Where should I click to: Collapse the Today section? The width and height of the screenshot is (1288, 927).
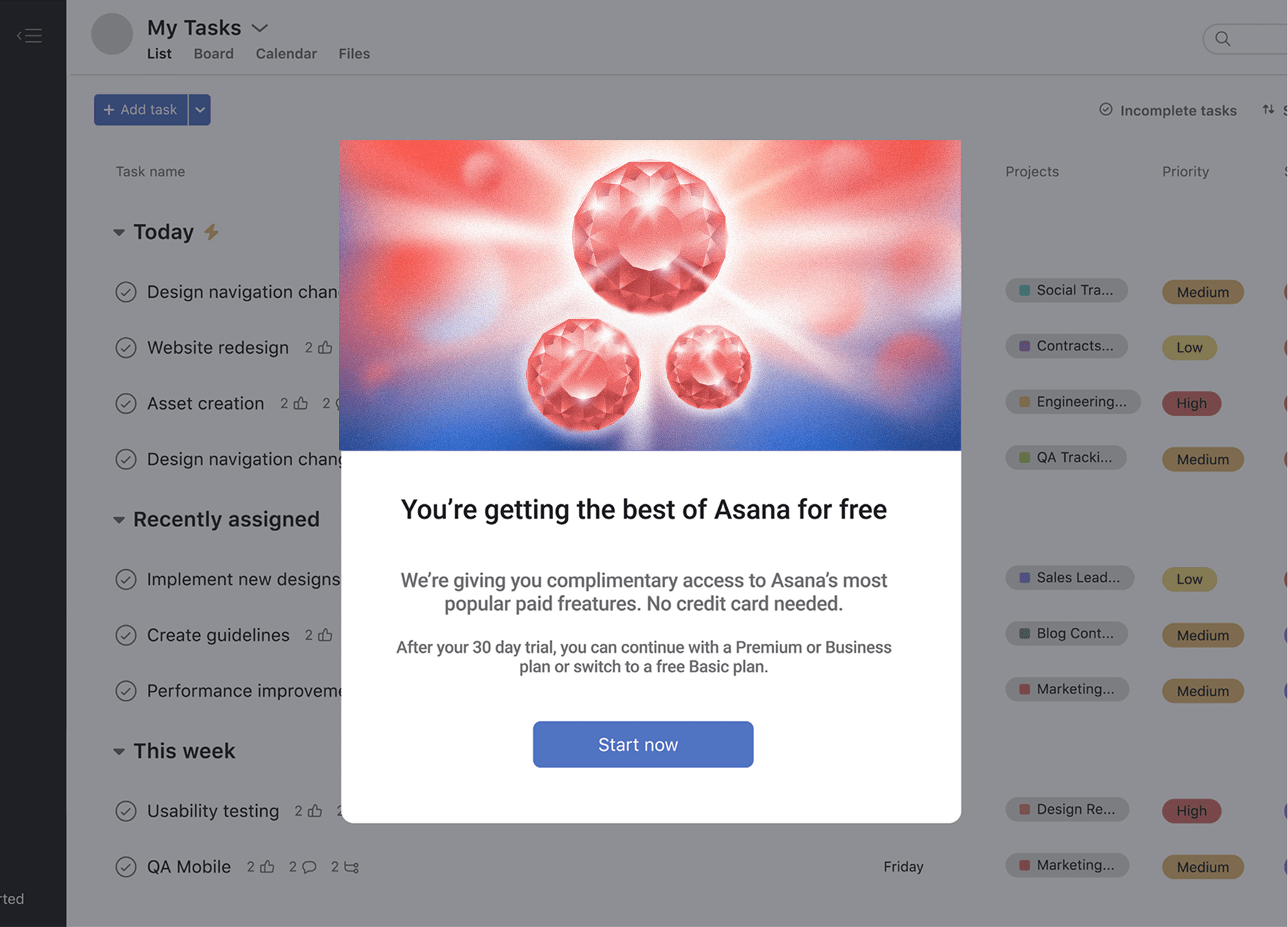coord(119,232)
